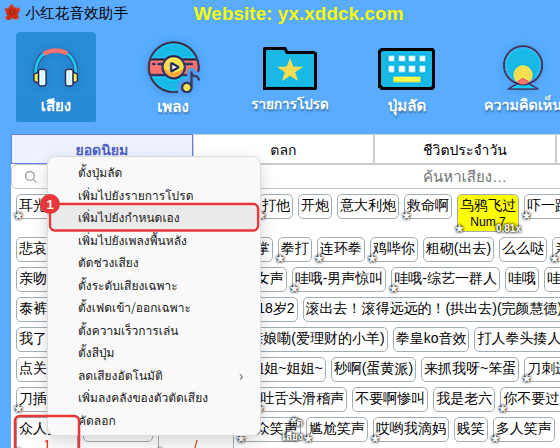
Task: Switch to the ตลก tab
Action: coord(284,150)
